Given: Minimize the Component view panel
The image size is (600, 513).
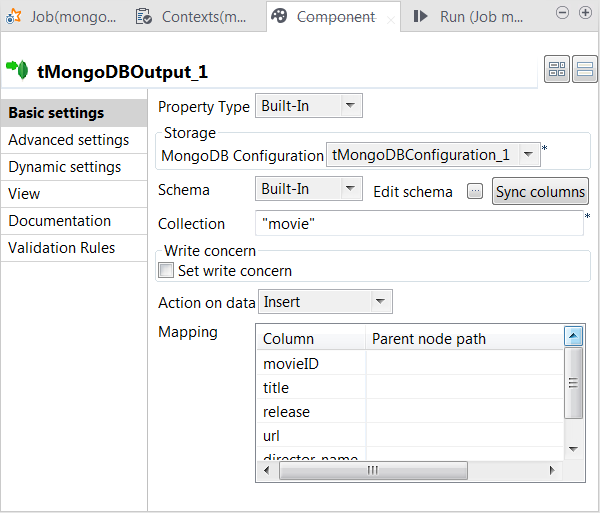Looking at the screenshot, I should [561, 12].
